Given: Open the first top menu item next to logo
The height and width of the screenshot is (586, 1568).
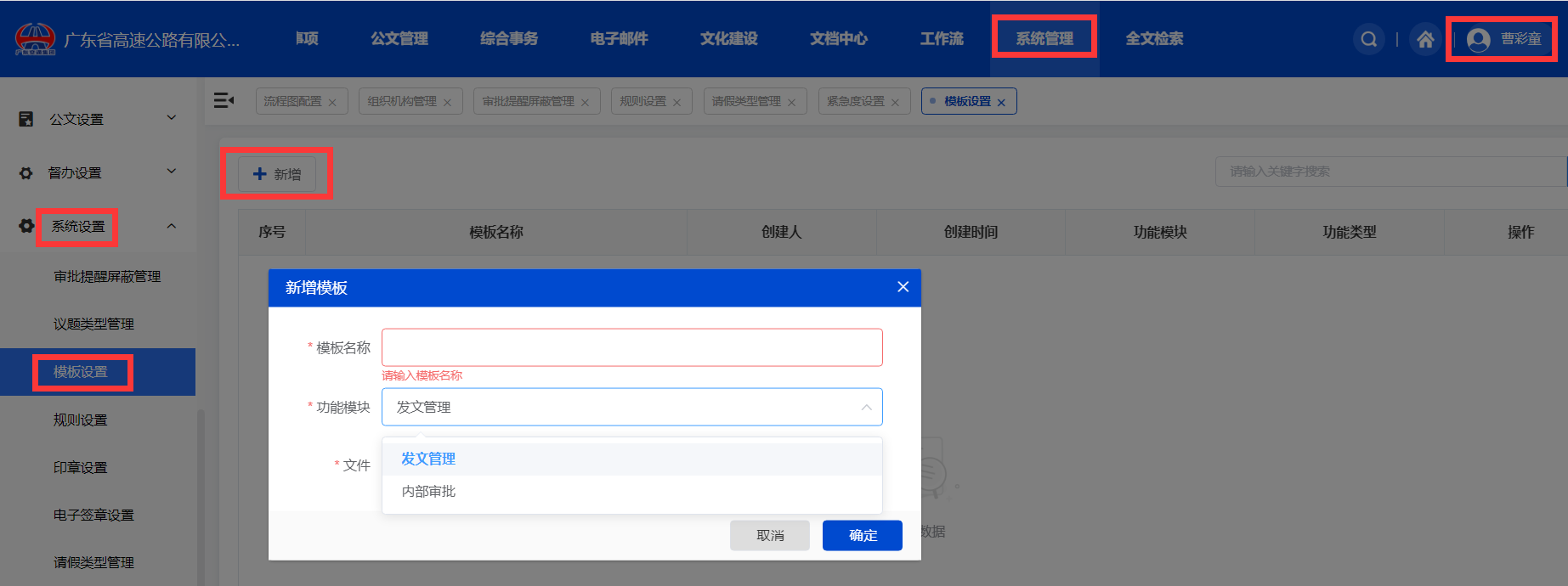Looking at the screenshot, I should pyautogui.click(x=307, y=39).
